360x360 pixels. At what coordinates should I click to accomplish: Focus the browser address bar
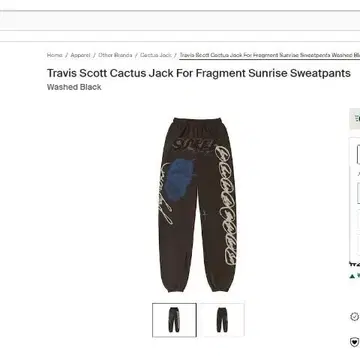tap(180, 21)
